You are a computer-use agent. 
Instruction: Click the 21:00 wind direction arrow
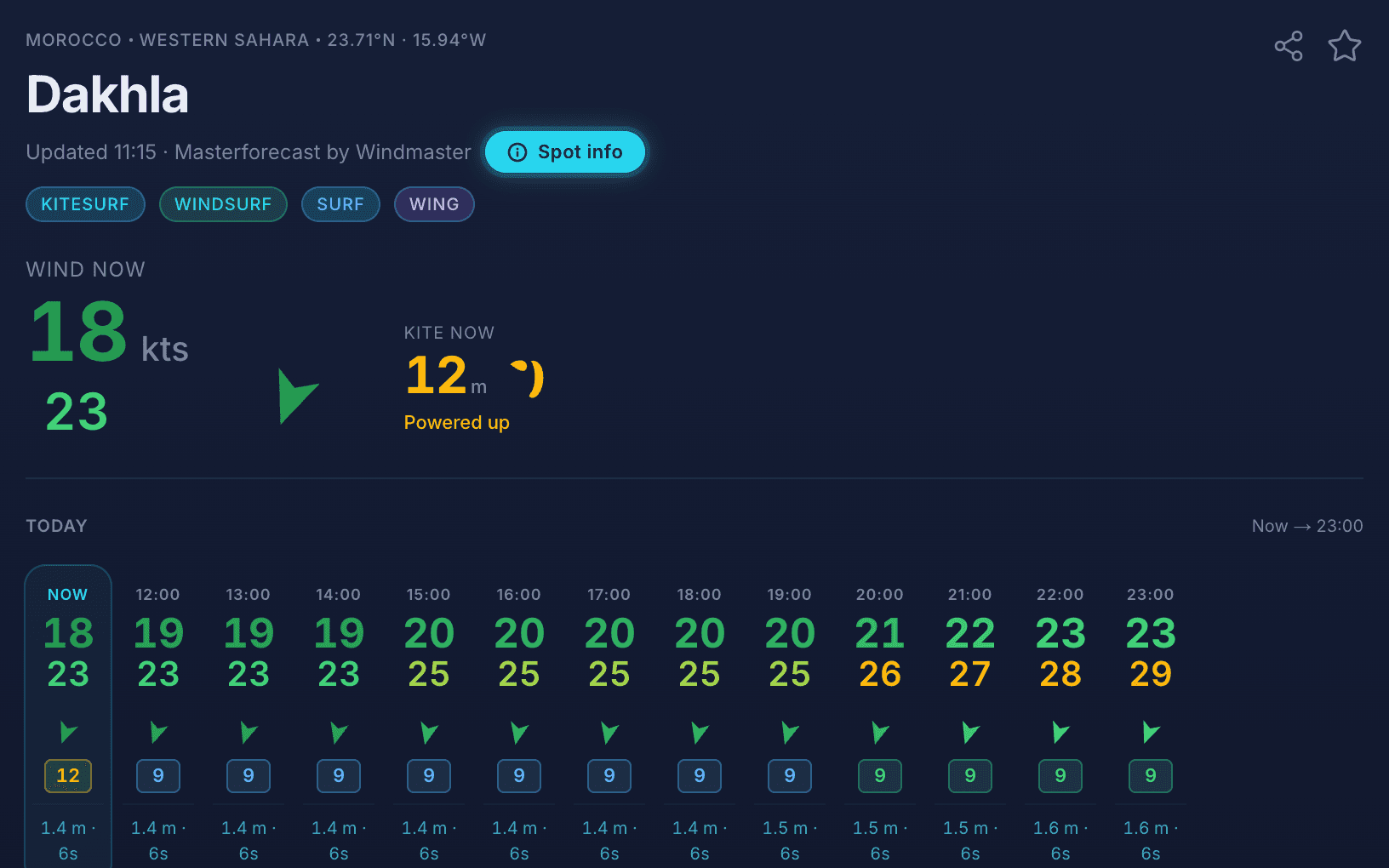[970, 732]
